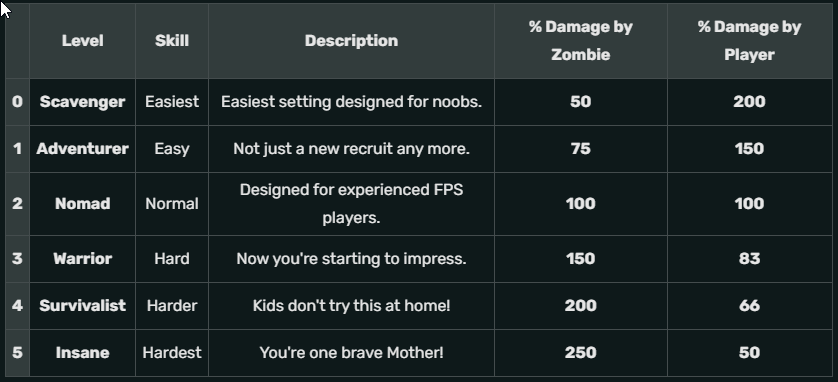Click 'You're one brave Mother!' description

tap(351, 353)
